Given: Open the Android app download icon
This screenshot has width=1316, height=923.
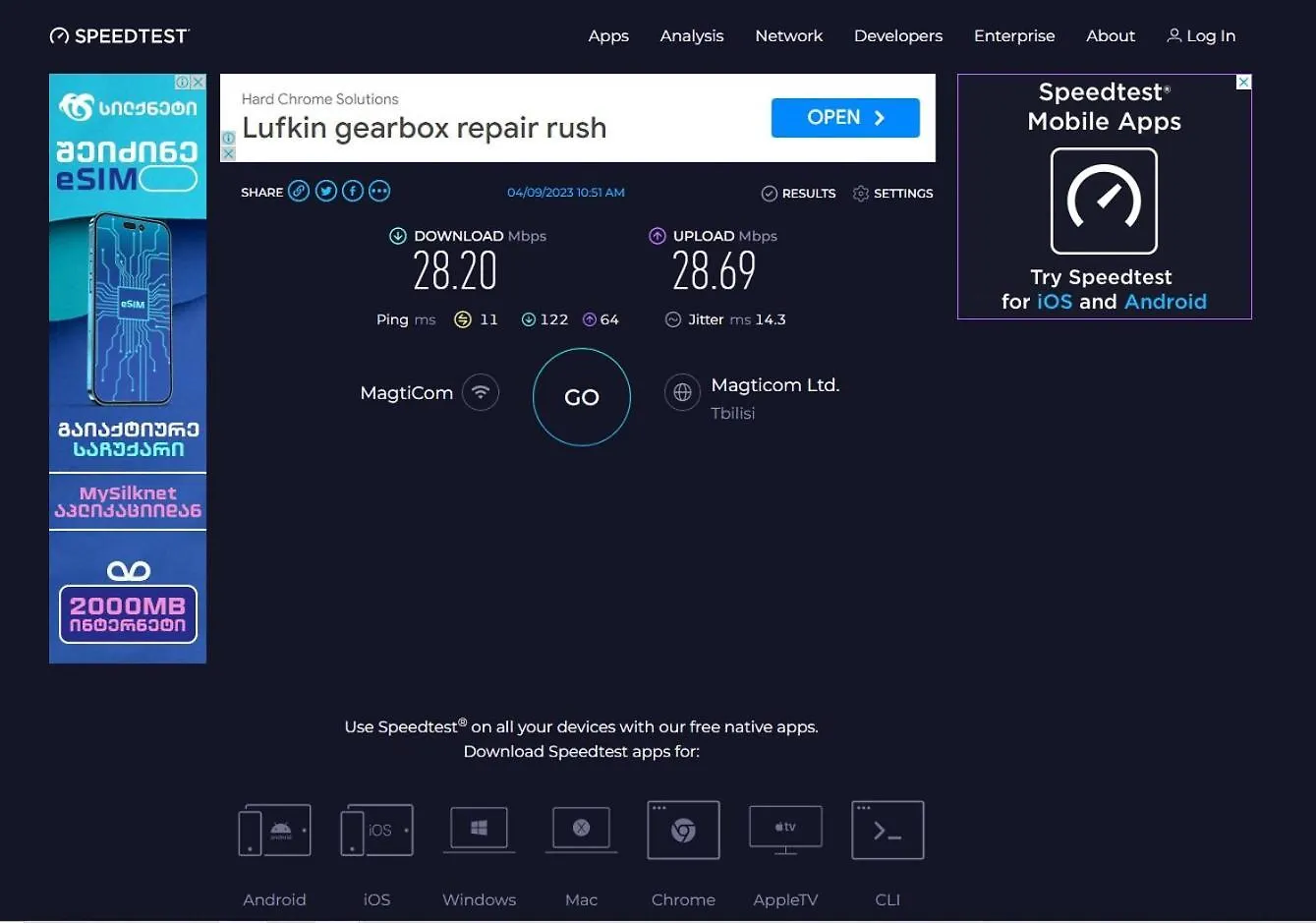Looking at the screenshot, I should tap(274, 831).
